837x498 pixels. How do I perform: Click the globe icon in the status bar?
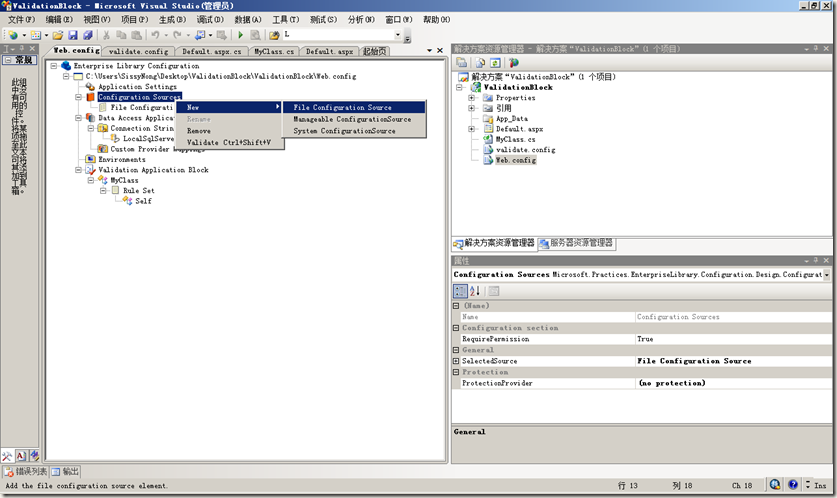pyautogui.click(x=775, y=485)
